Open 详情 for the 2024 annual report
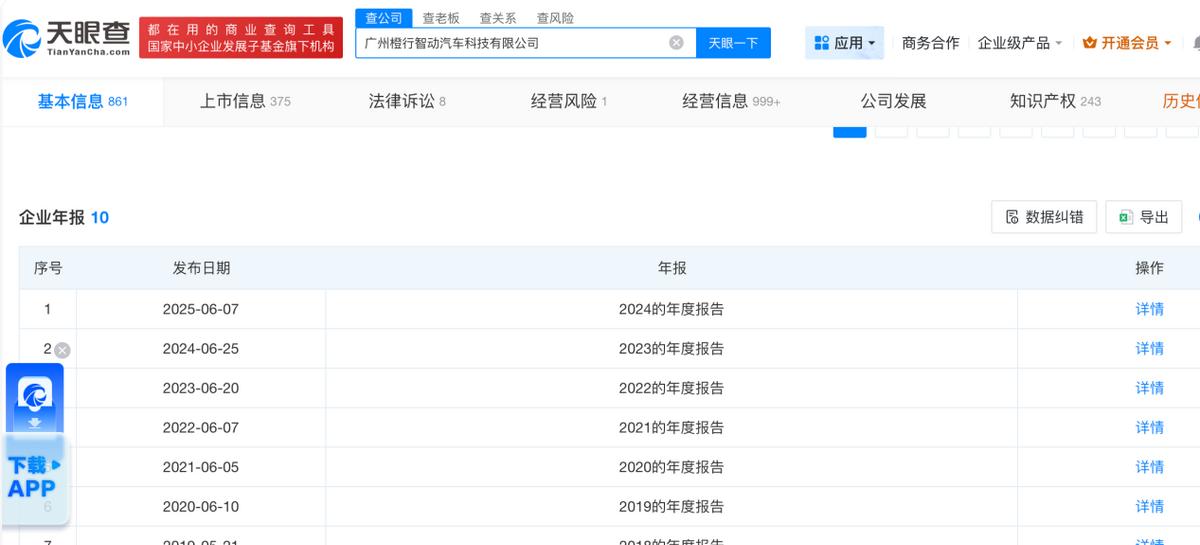This screenshot has width=1200, height=545. point(1149,309)
